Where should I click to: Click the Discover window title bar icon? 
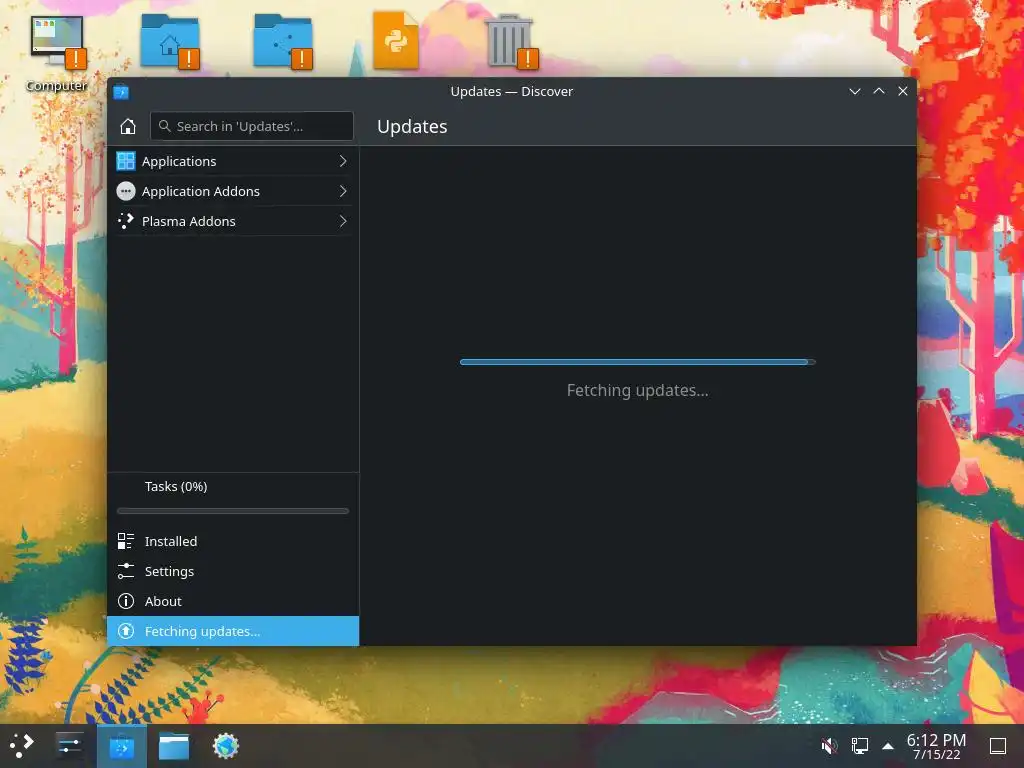pos(121,92)
